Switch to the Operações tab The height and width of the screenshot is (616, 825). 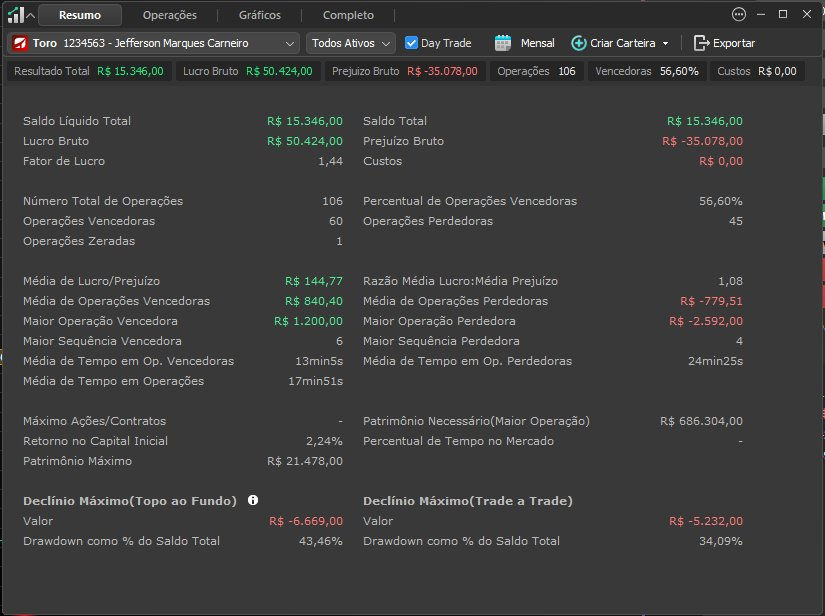(169, 15)
